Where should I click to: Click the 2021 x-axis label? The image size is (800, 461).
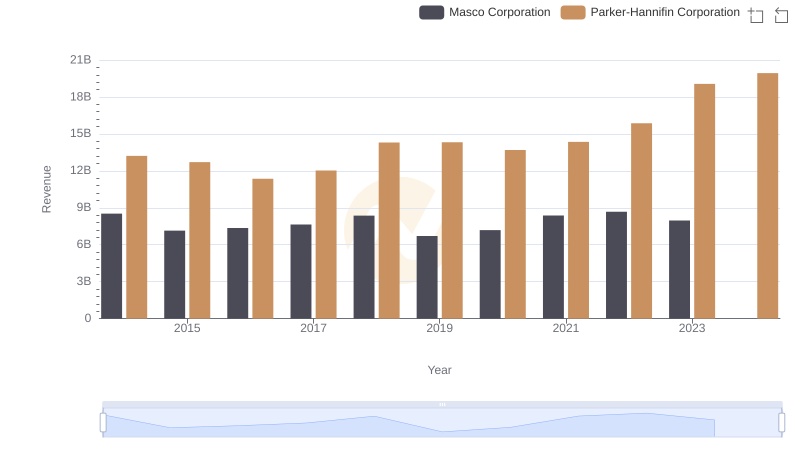(x=566, y=328)
